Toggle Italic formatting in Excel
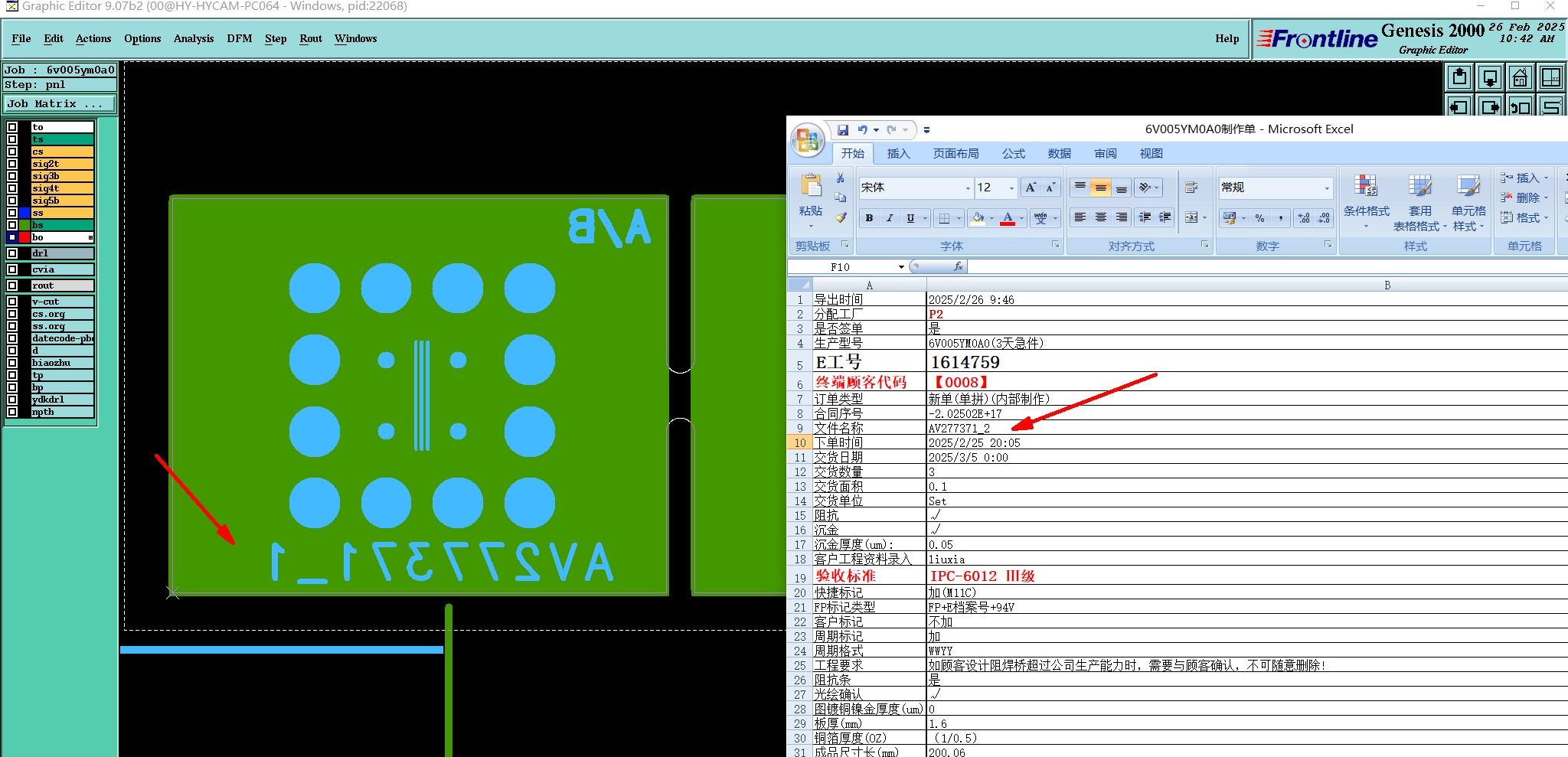The height and width of the screenshot is (757, 1568). [890, 218]
